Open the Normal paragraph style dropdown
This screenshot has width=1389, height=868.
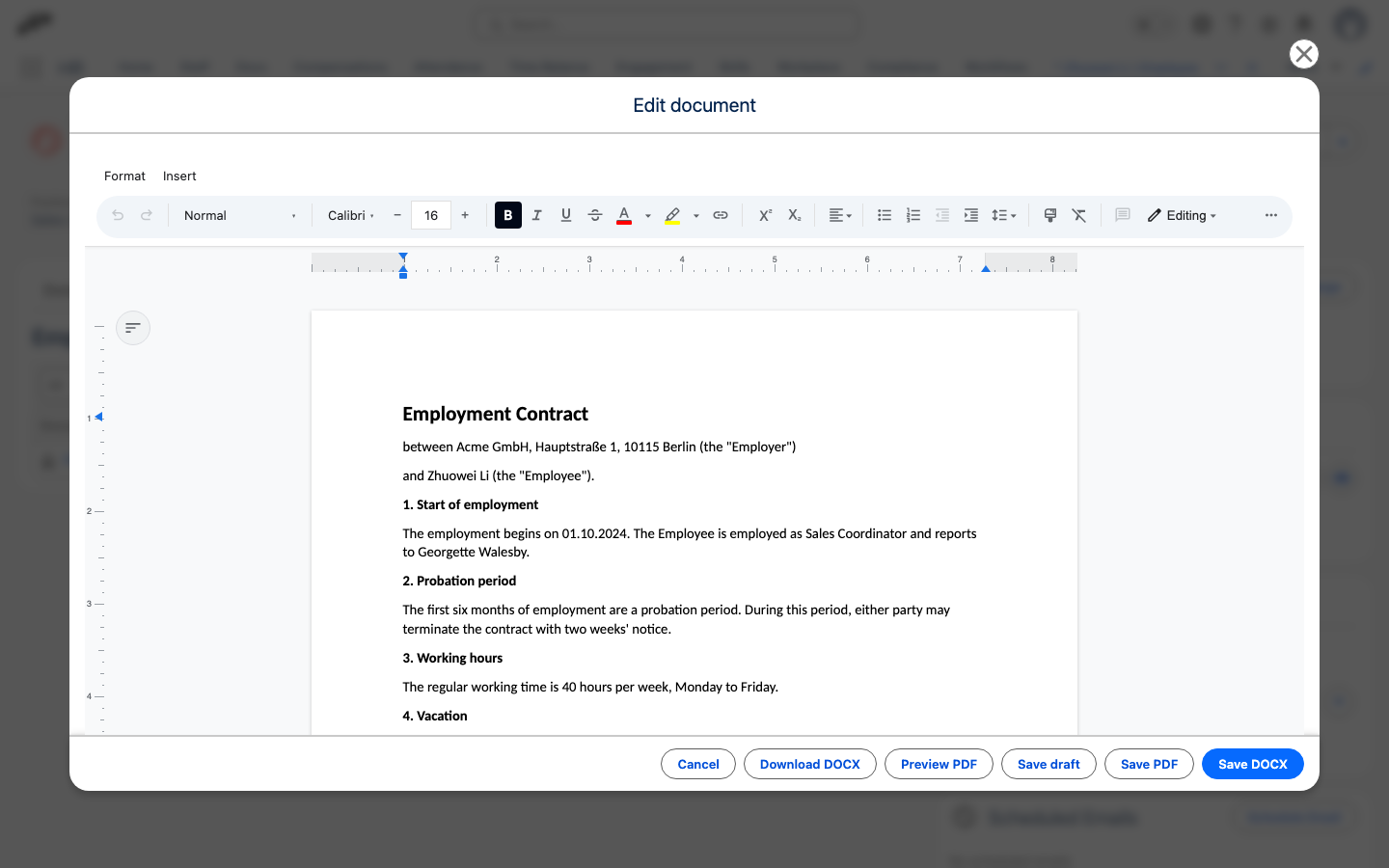240,215
